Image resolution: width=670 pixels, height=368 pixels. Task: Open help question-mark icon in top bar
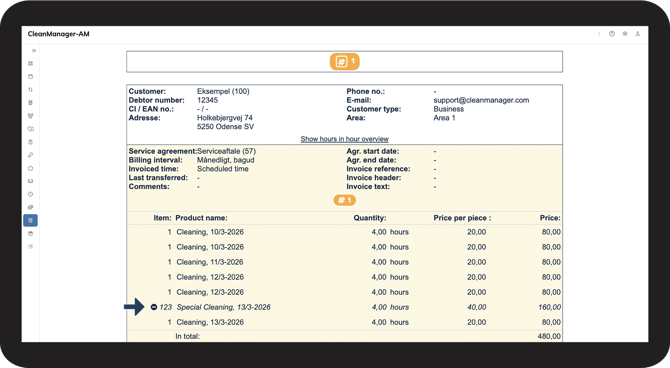[612, 34]
